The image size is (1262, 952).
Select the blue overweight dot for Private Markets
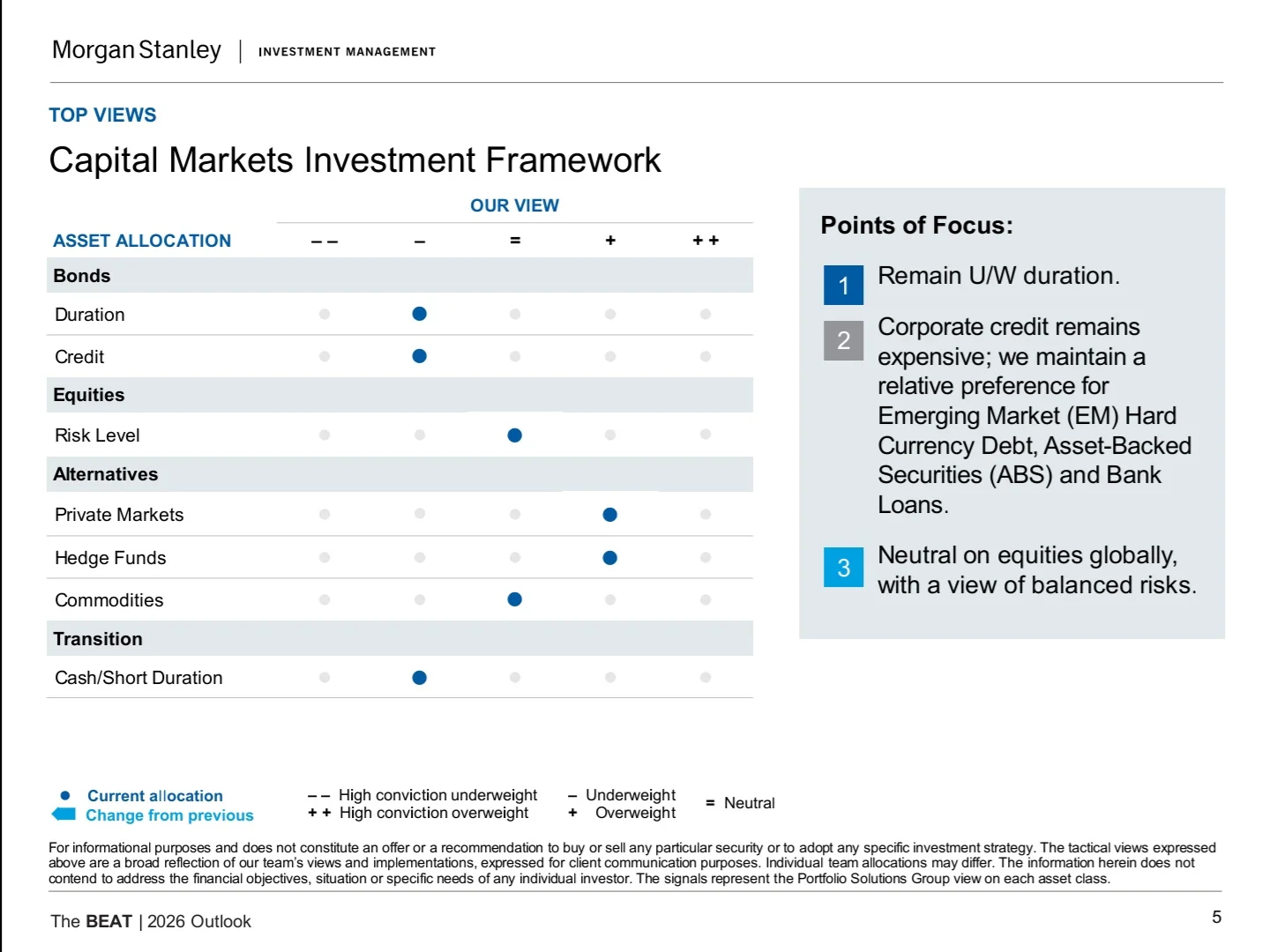(x=610, y=515)
